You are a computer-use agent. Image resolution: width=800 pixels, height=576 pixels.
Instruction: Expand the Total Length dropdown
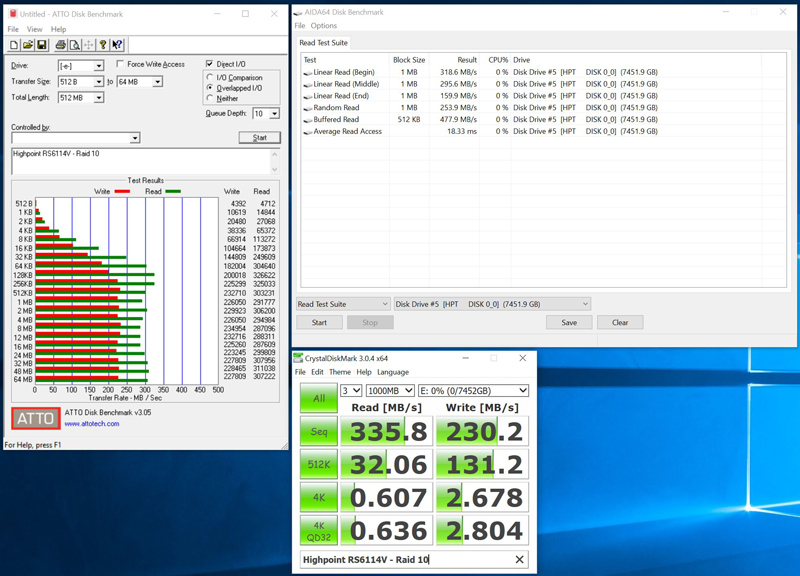(98, 98)
